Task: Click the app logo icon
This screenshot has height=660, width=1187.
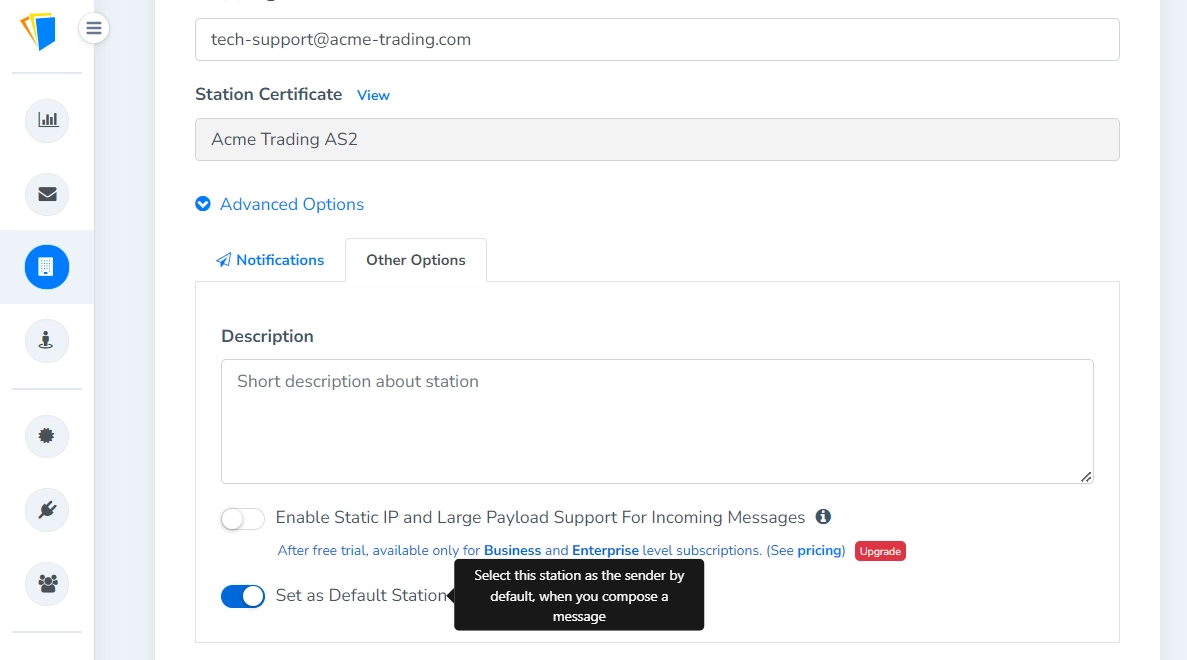Action: (38, 31)
